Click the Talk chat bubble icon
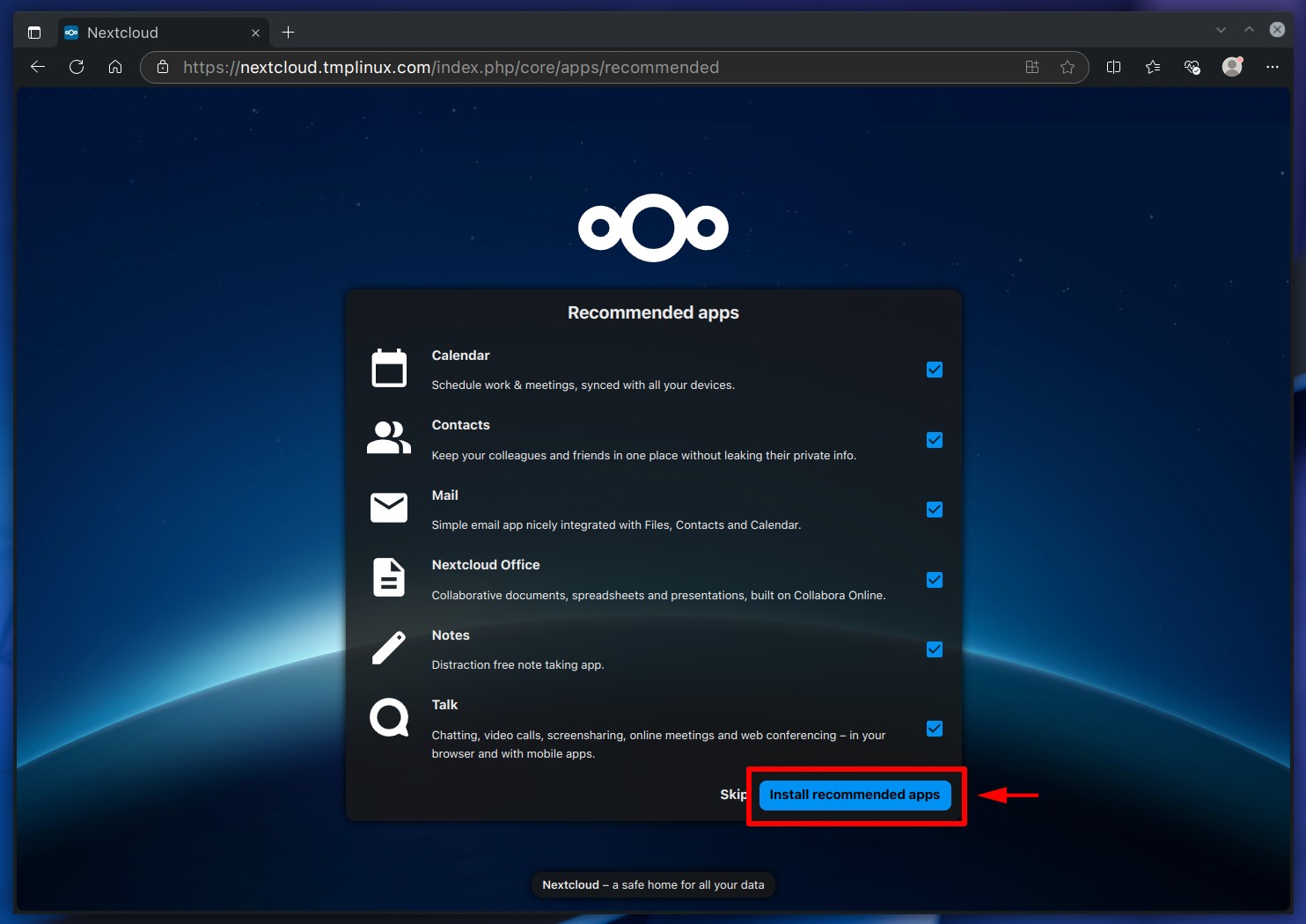The height and width of the screenshot is (924, 1306). coord(389,718)
